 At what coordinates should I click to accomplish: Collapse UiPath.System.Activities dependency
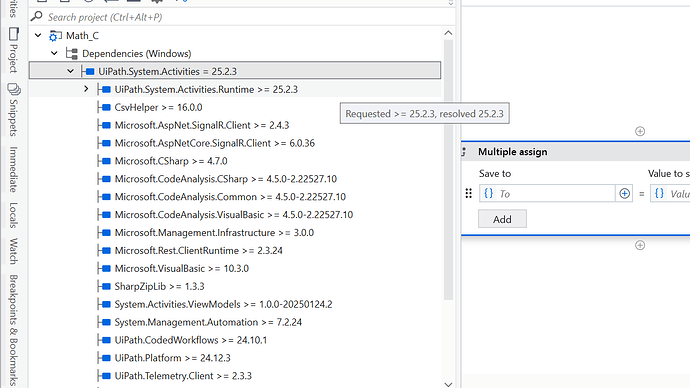[x=70, y=71]
